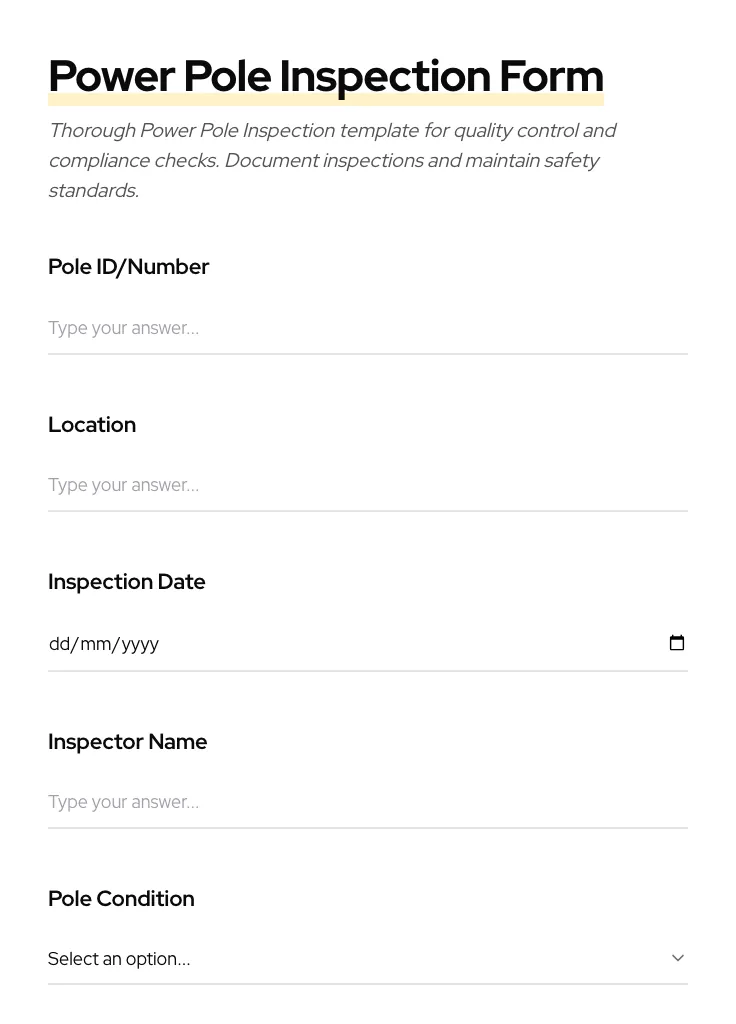Image resolution: width=736 pixels, height=1024 pixels.
Task: Click the 'Pole Condition' label
Action: click(121, 899)
